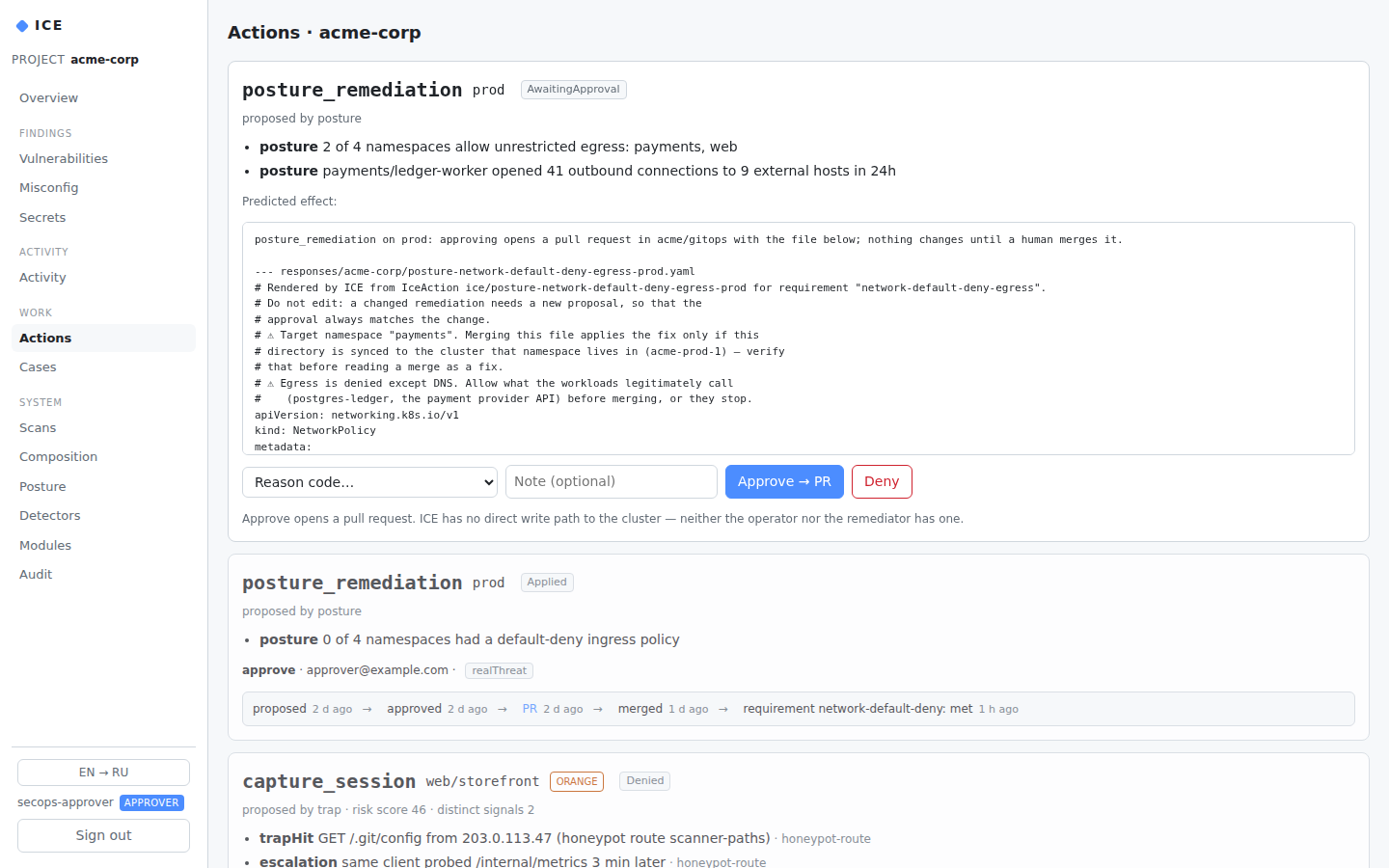Click the realThreat reason tag
The image size is (1389, 868).
click(x=499, y=671)
